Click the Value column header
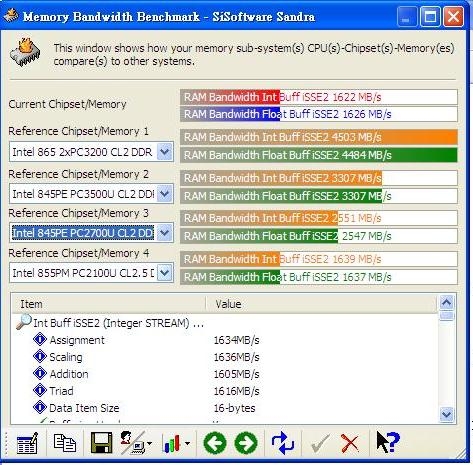Image resolution: width=473 pixels, height=465 pixels. pos(321,304)
